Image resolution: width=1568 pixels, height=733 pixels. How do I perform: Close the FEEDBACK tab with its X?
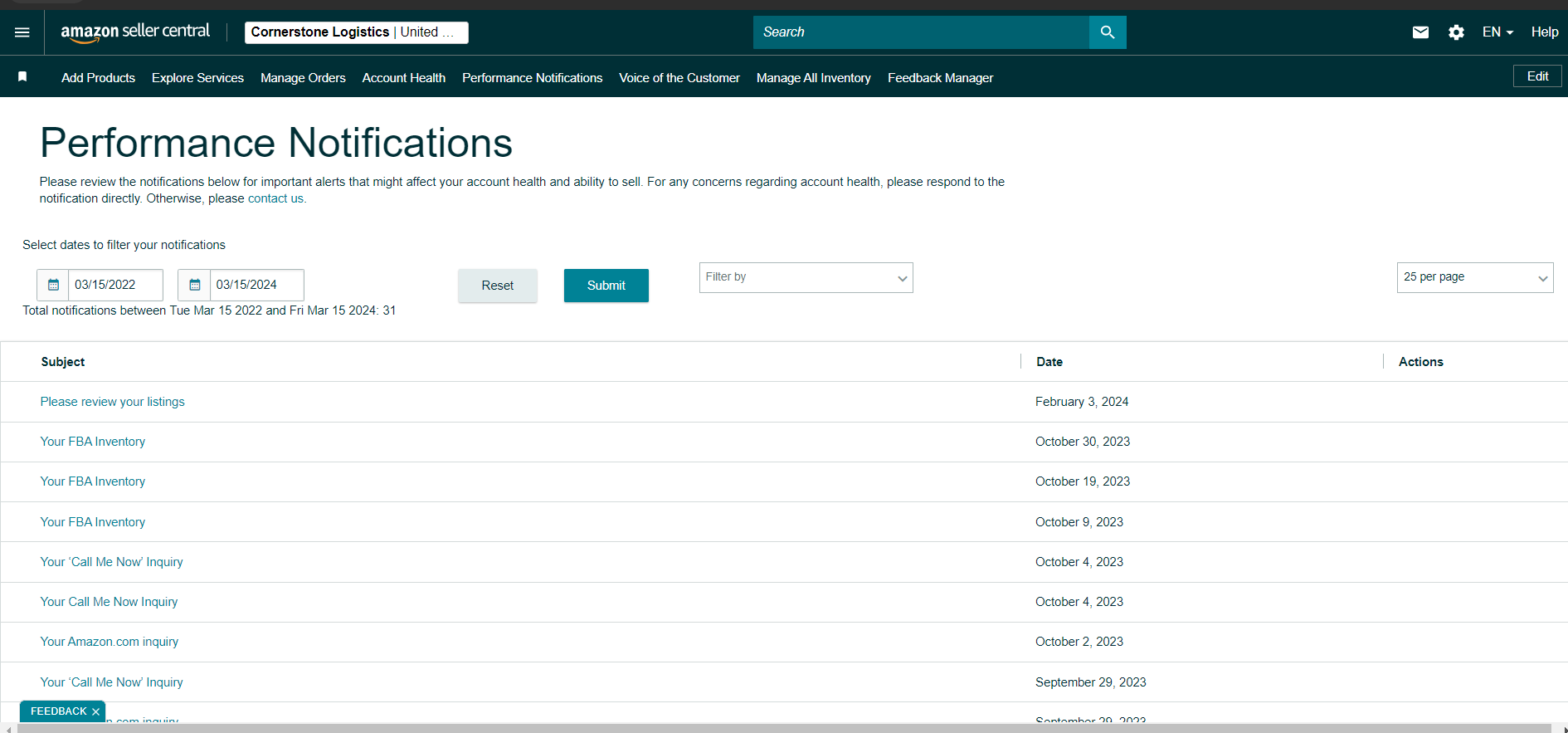pos(95,712)
